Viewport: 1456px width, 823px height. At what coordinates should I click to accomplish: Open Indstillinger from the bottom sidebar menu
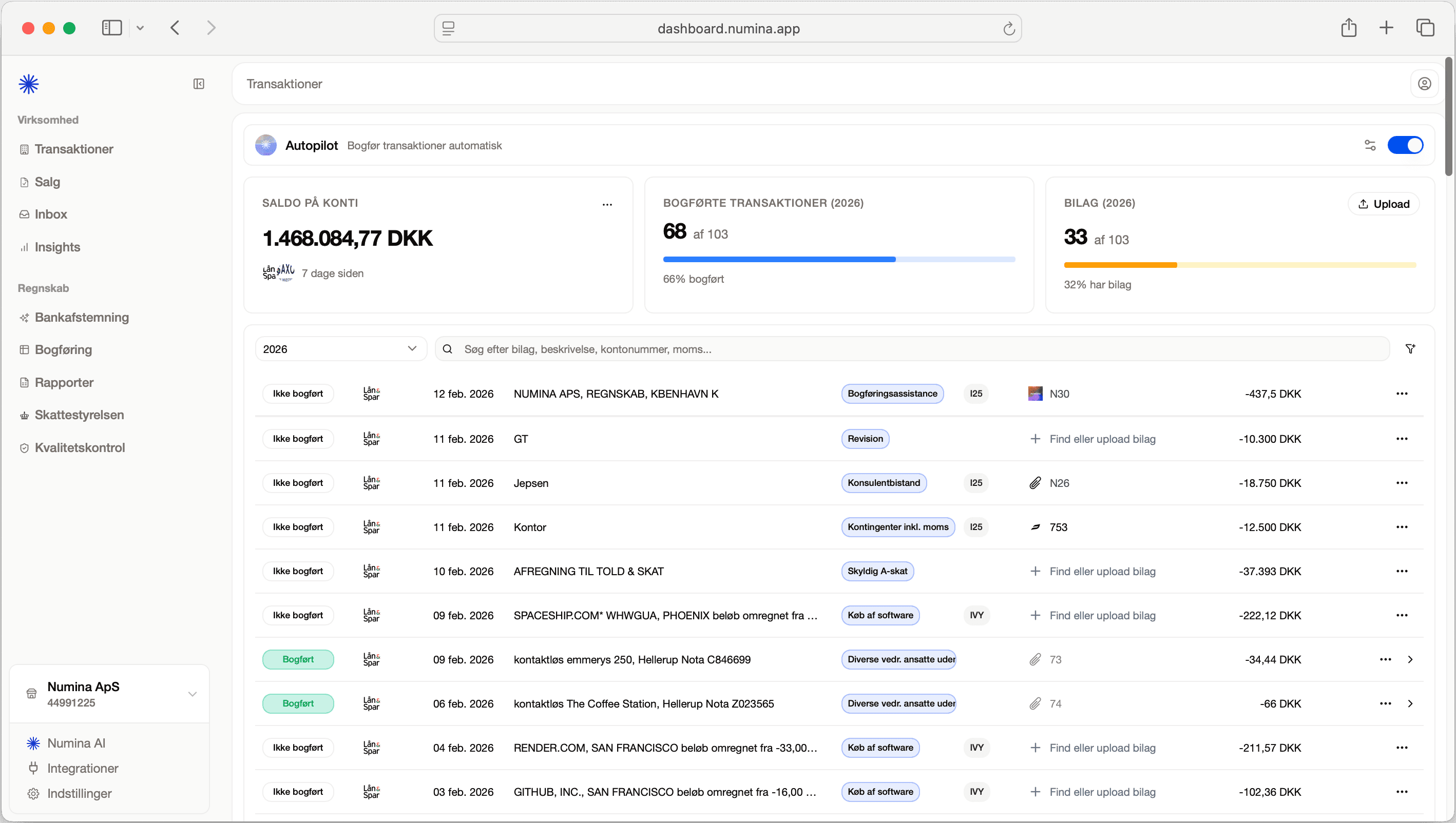pos(79,793)
